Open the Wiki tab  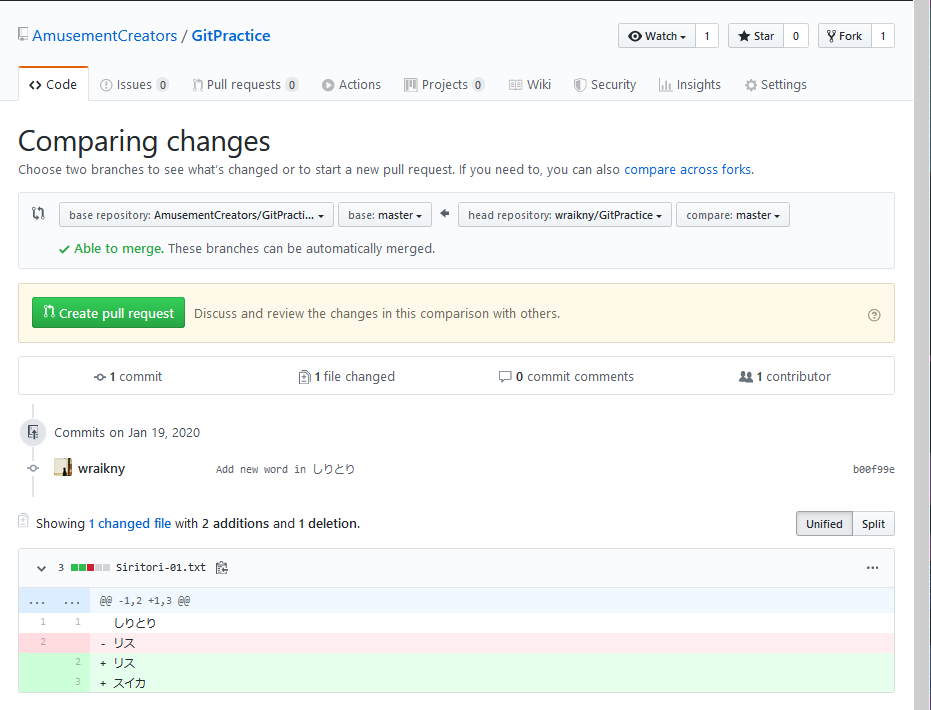point(530,85)
